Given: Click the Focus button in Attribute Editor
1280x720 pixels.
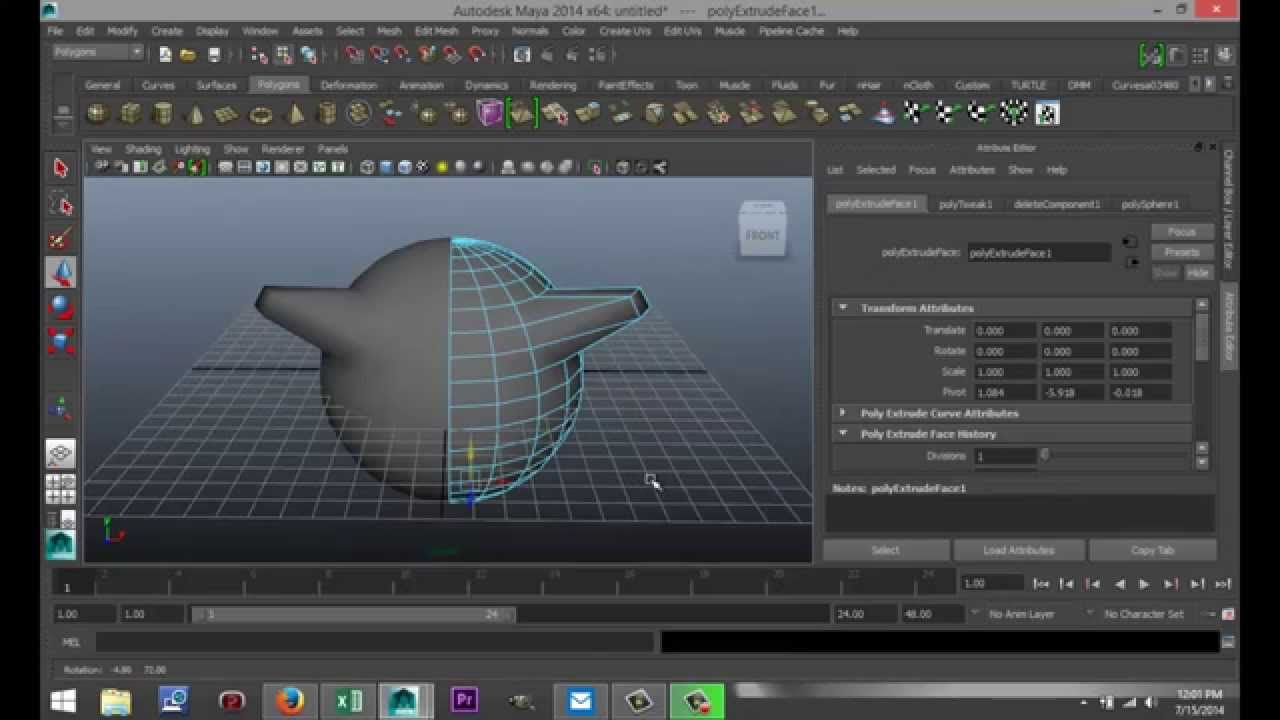Looking at the screenshot, I should point(1182,232).
